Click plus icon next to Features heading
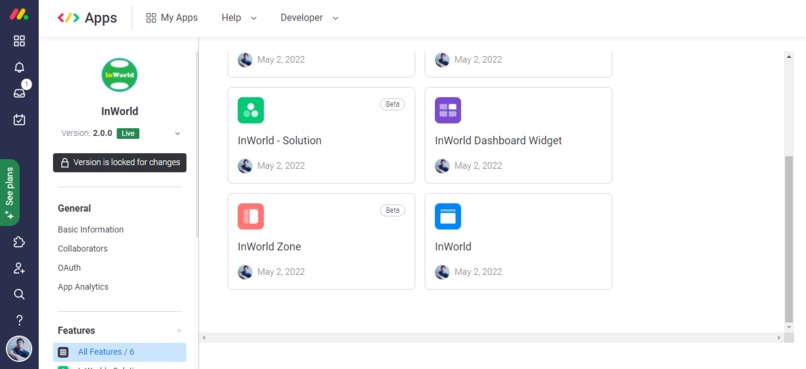The image size is (806, 369). click(179, 330)
